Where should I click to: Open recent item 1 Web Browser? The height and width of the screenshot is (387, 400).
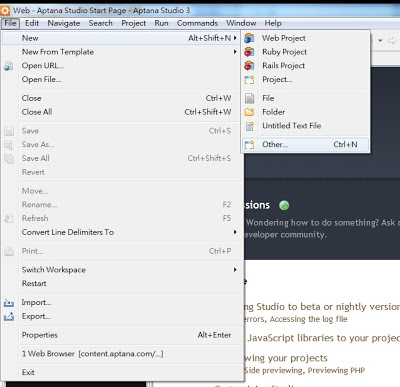(121, 354)
